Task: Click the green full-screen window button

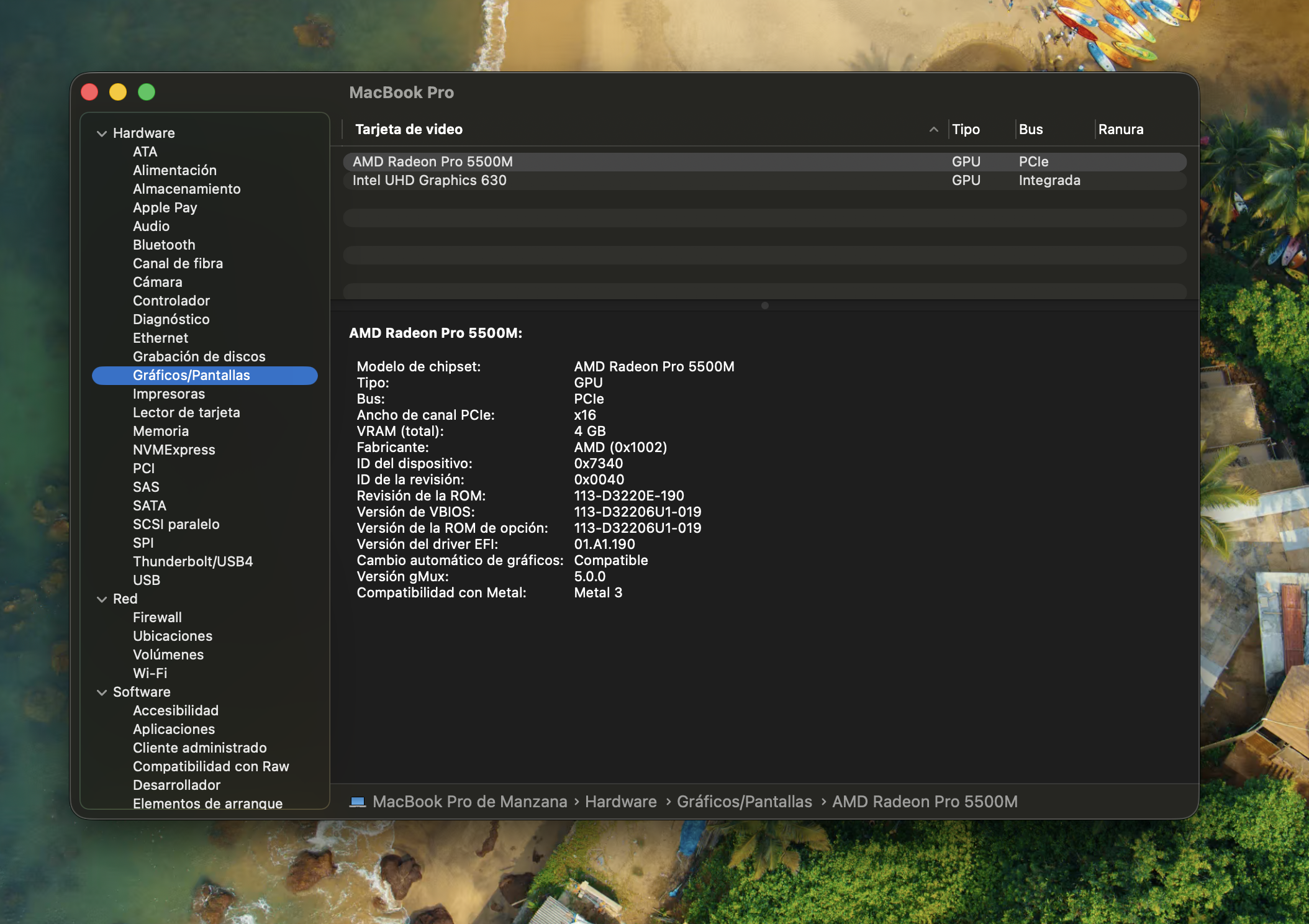Action: coord(147,93)
